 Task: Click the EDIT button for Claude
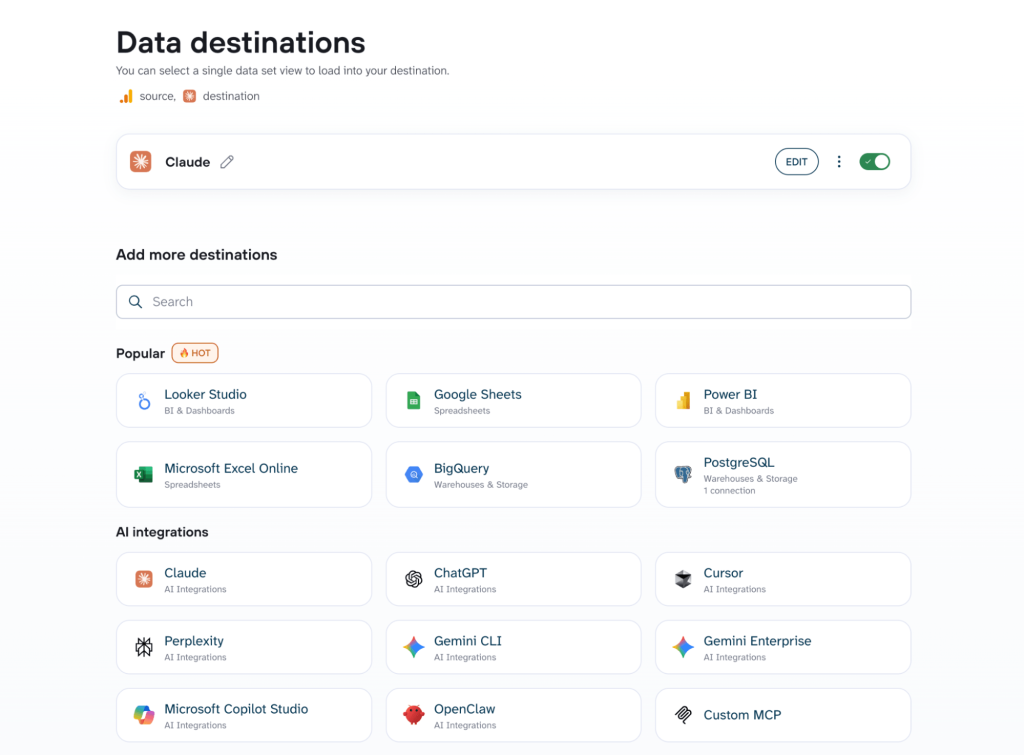pyautogui.click(x=796, y=162)
